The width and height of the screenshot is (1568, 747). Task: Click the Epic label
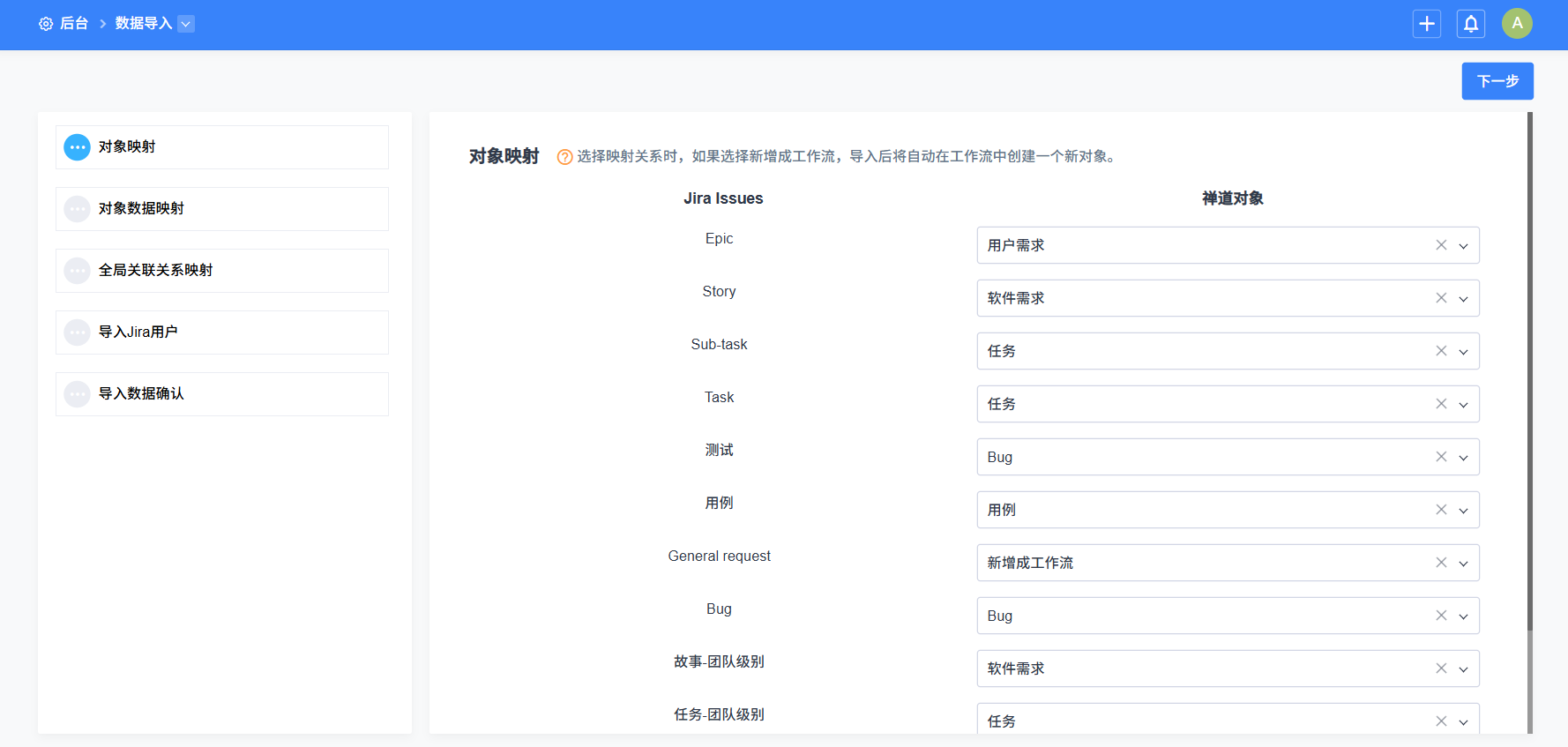[x=719, y=238]
